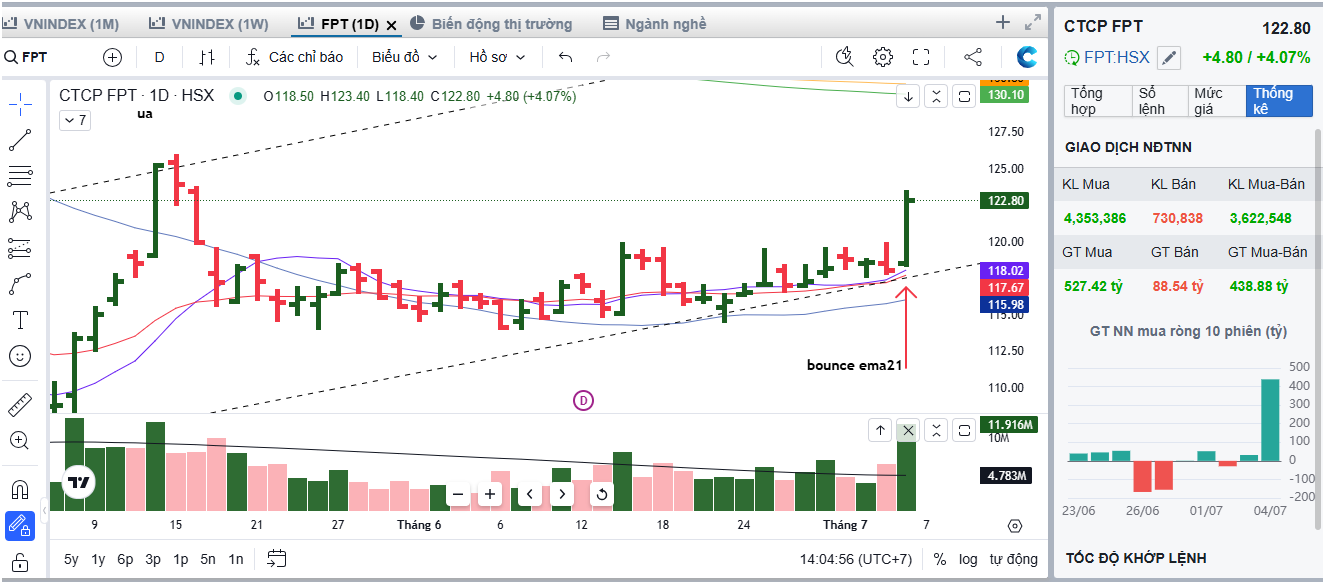The width and height of the screenshot is (1325, 584).
Task: Reset the chart view
Action: [x=601, y=494]
